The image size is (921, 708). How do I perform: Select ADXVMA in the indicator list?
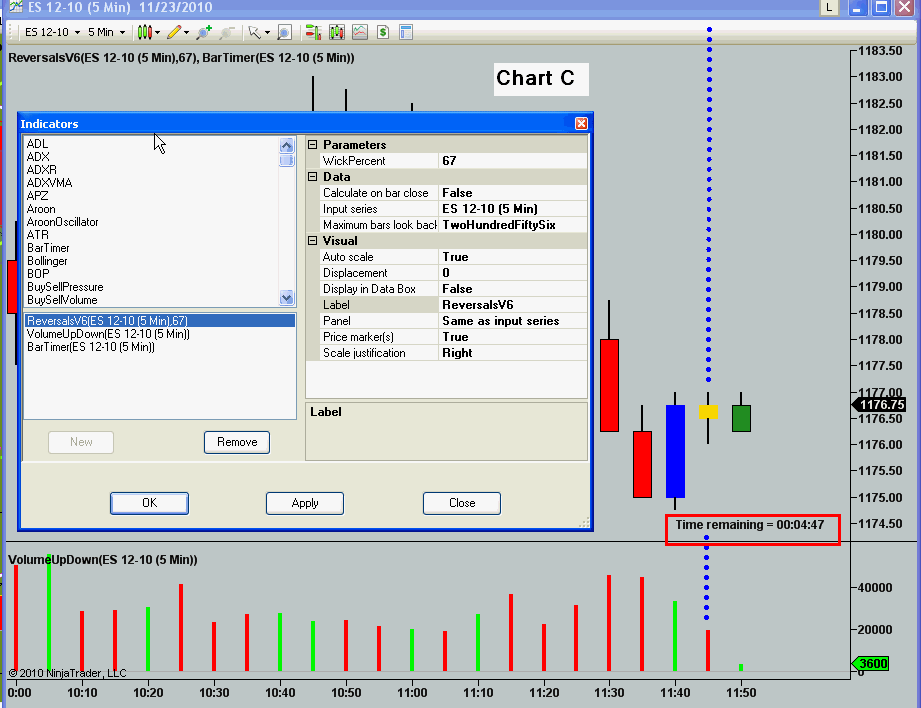coord(49,183)
